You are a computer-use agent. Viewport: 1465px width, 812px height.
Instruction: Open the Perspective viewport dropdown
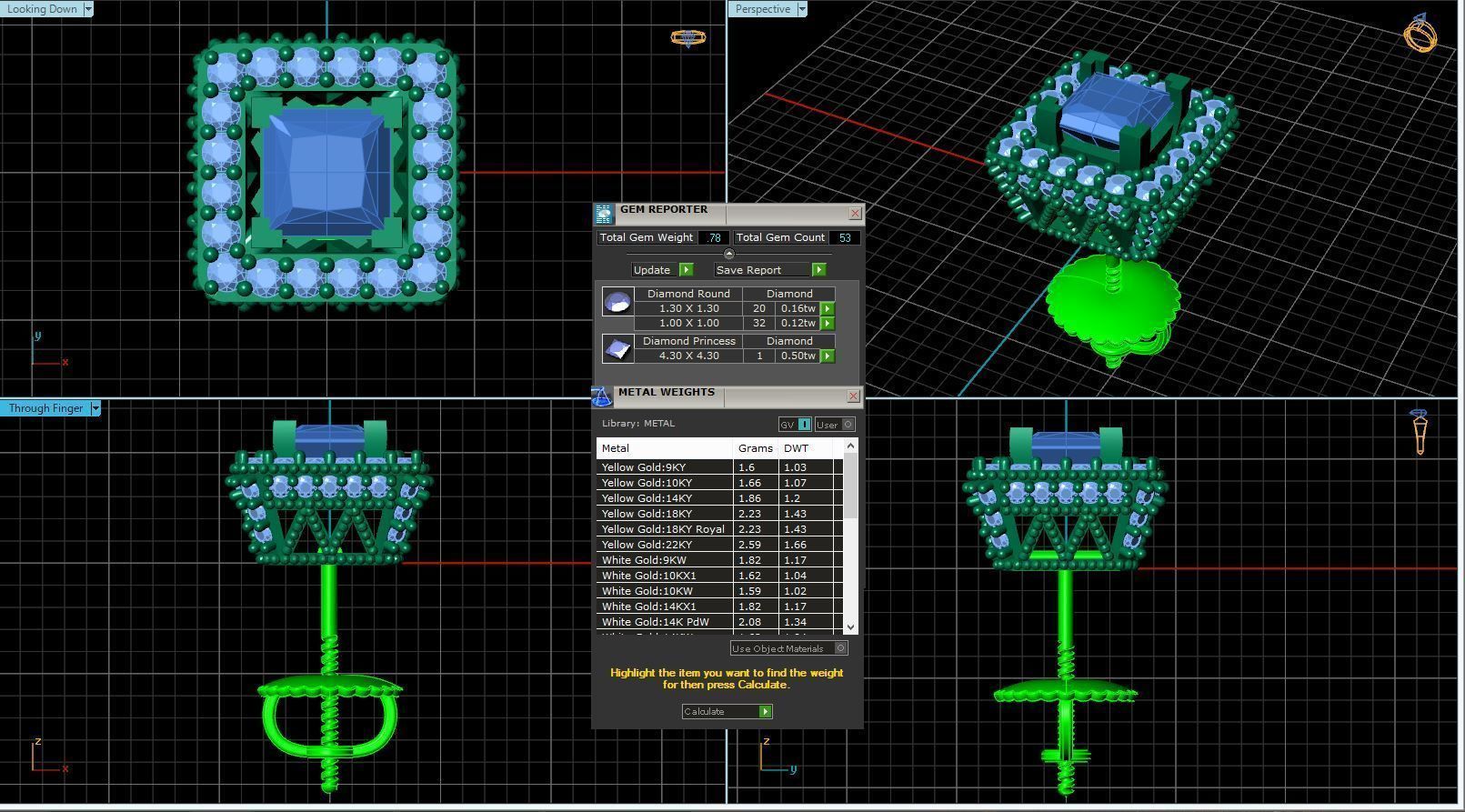[802, 9]
